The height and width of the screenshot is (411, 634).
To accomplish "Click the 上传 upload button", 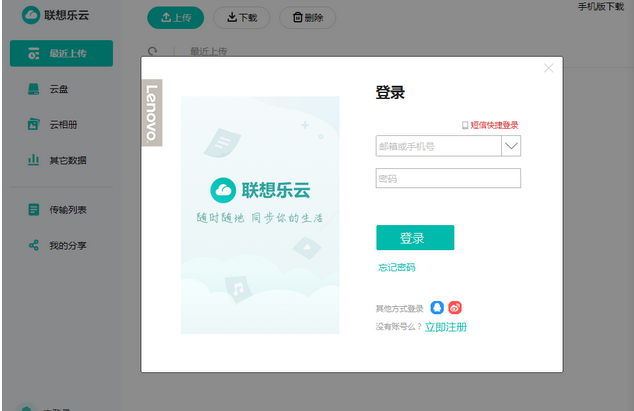I will pos(175,17).
